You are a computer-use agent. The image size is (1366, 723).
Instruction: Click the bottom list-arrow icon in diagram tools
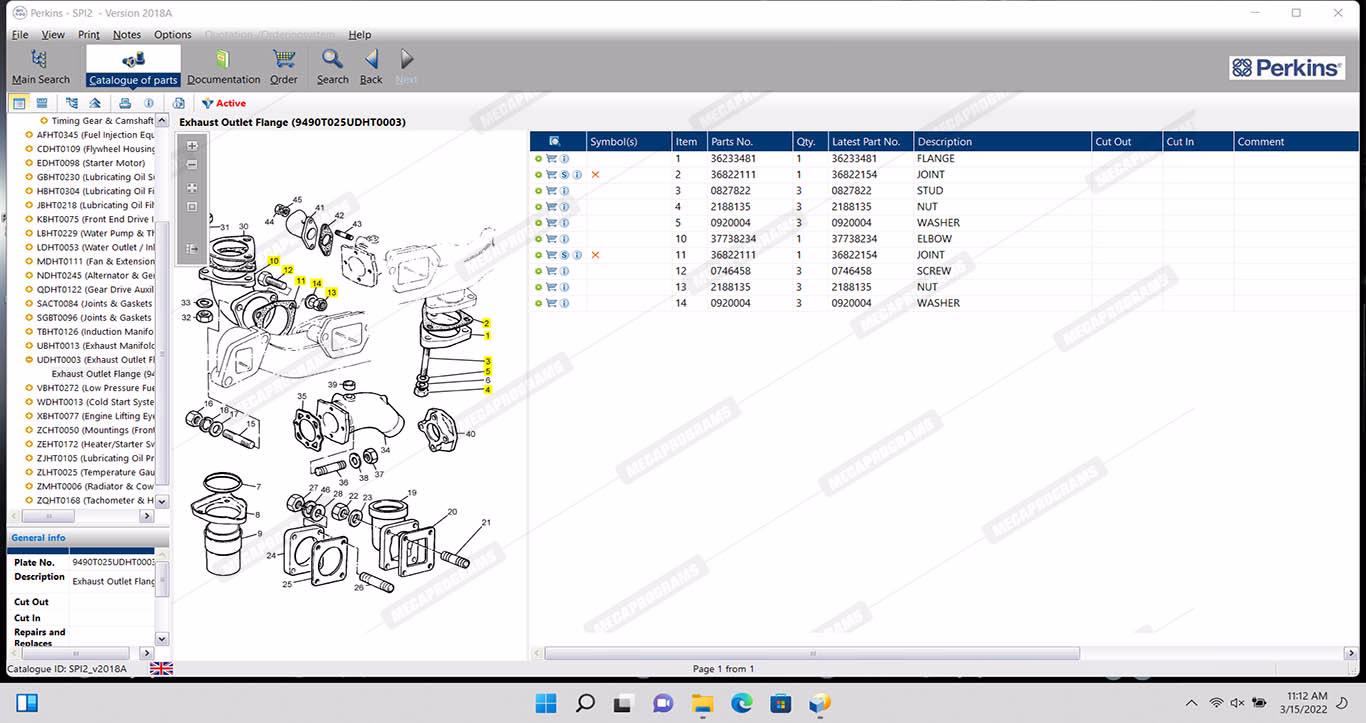pyautogui.click(x=192, y=249)
